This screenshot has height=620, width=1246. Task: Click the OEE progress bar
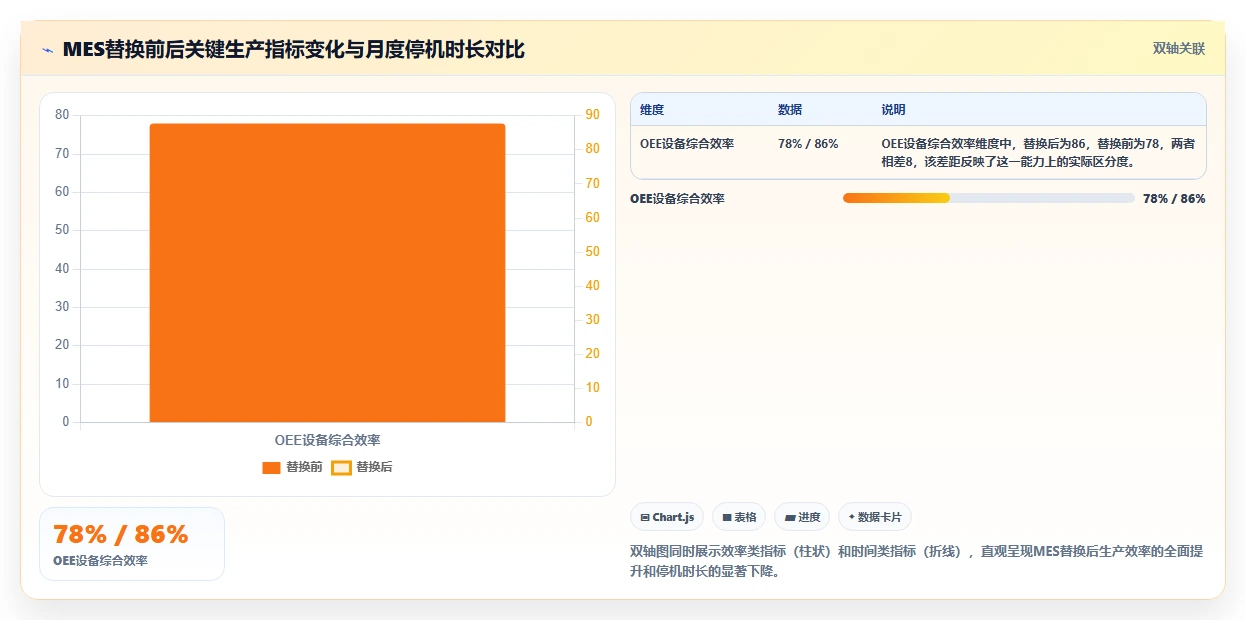tap(988, 198)
